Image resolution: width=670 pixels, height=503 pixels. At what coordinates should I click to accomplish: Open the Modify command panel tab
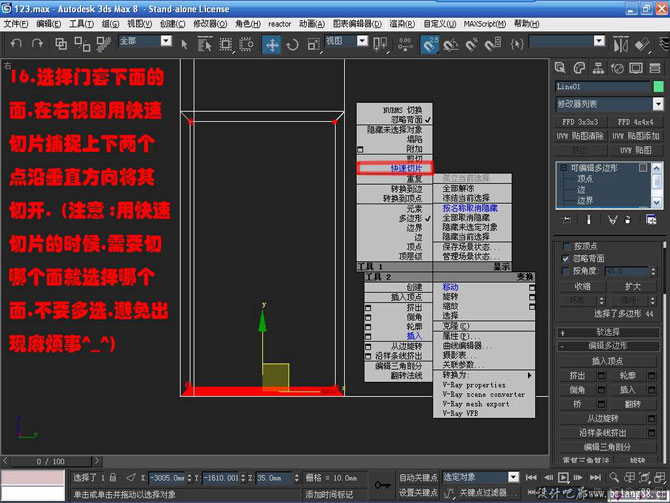point(579,68)
